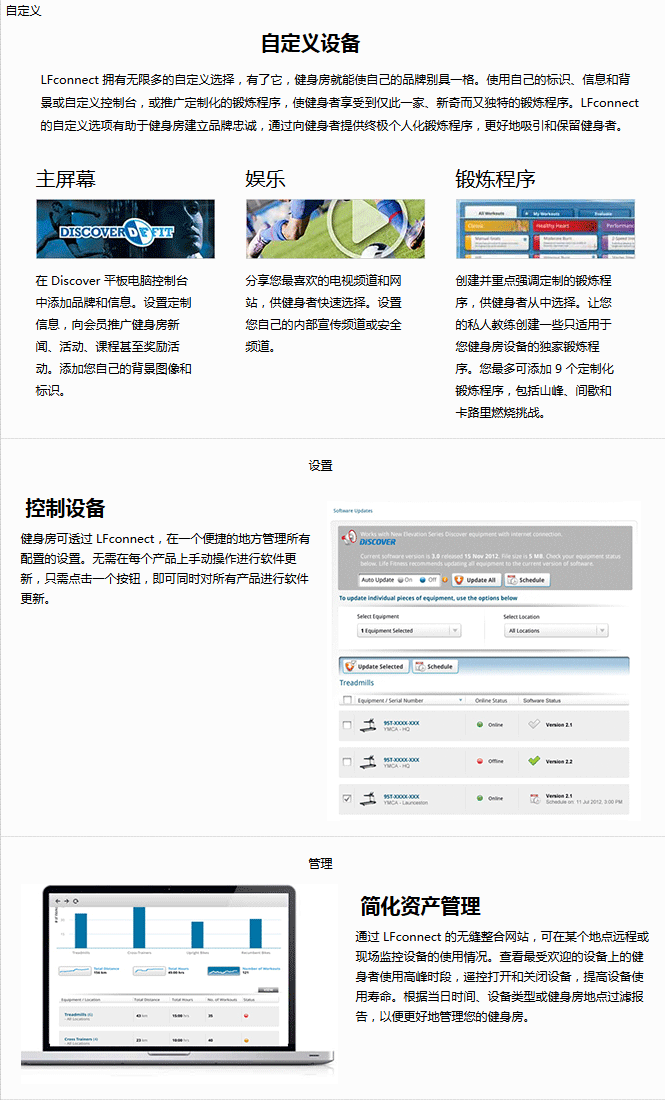Select the Auto Update Off radio button

tap(422, 580)
